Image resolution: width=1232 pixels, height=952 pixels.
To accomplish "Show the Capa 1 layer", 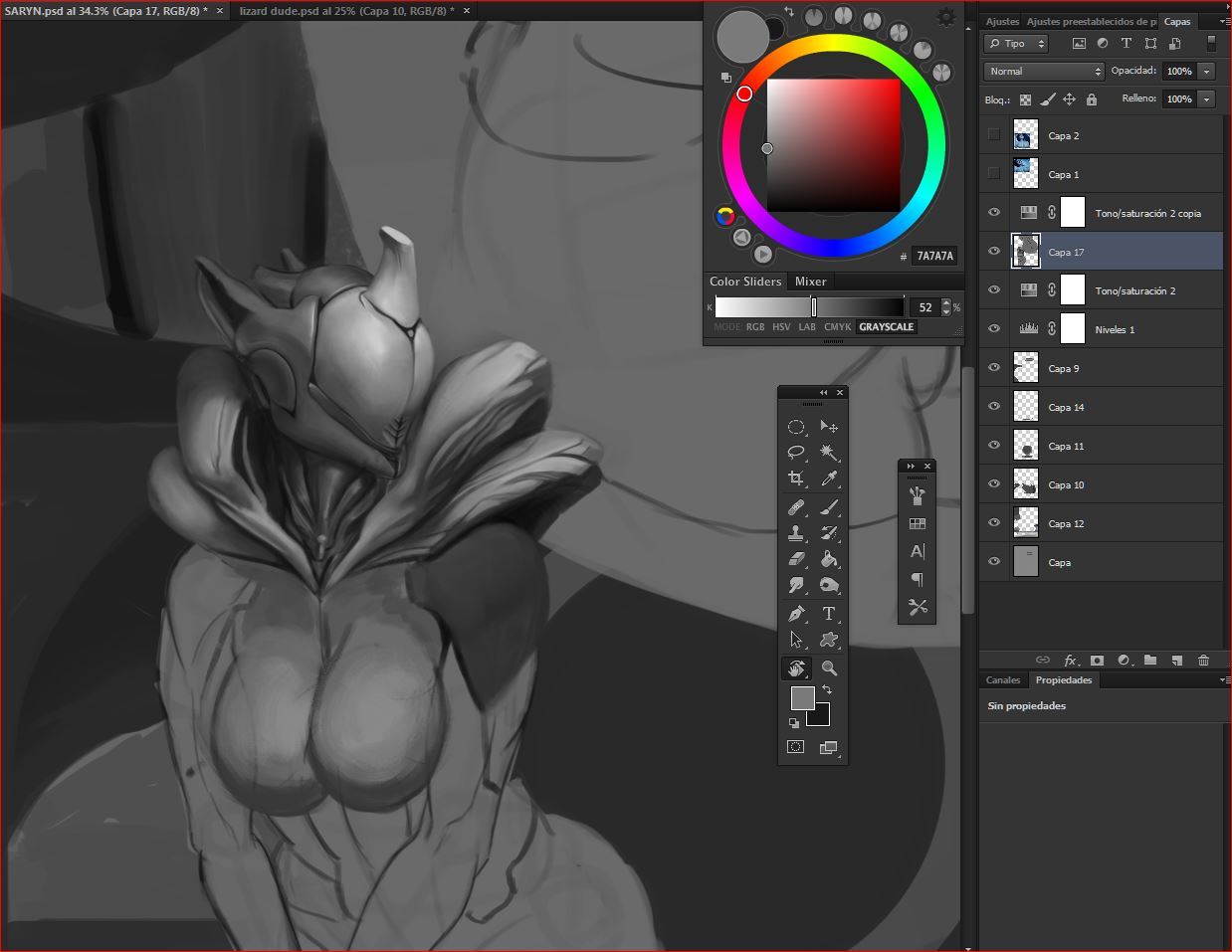I will (x=994, y=173).
